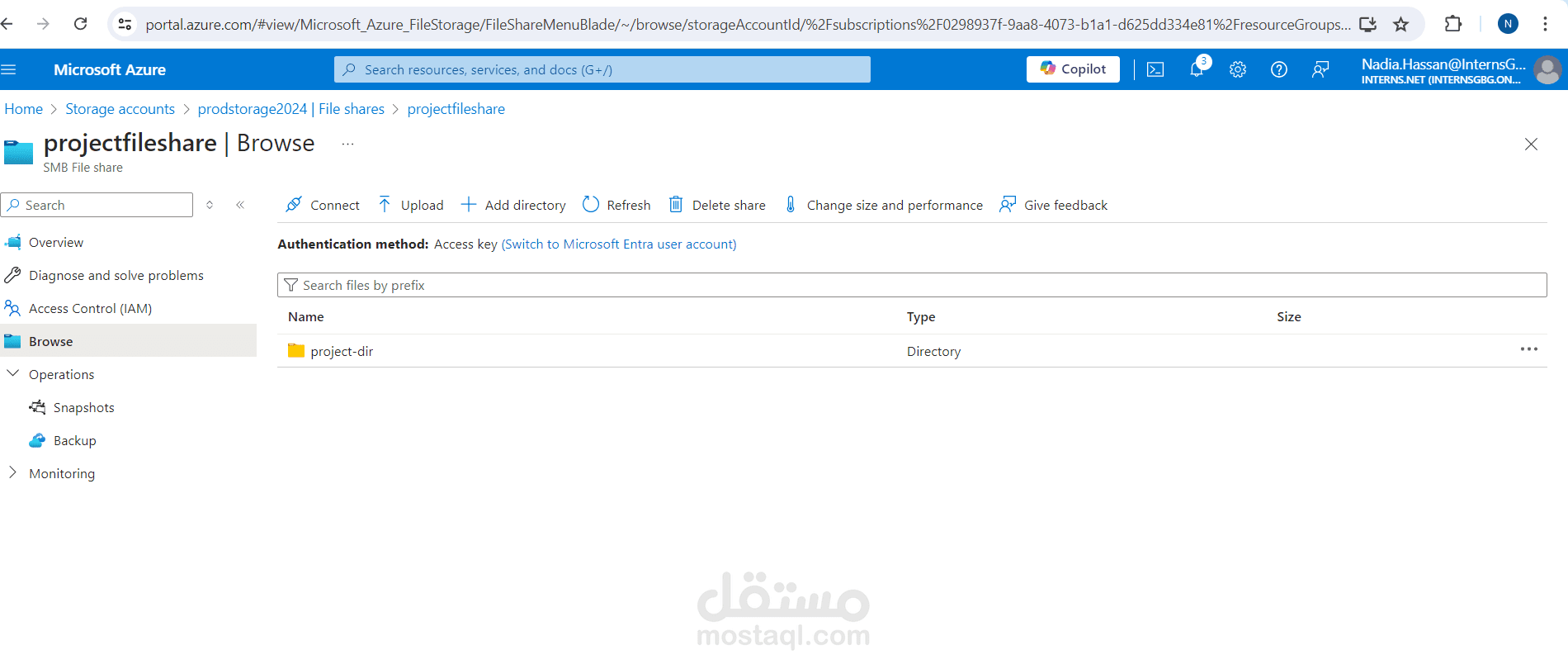Image resolution: width=1568 pixels, height=664 pixels.
Task: Click the Delete share trash icon
Action: (x=676, y=204)
